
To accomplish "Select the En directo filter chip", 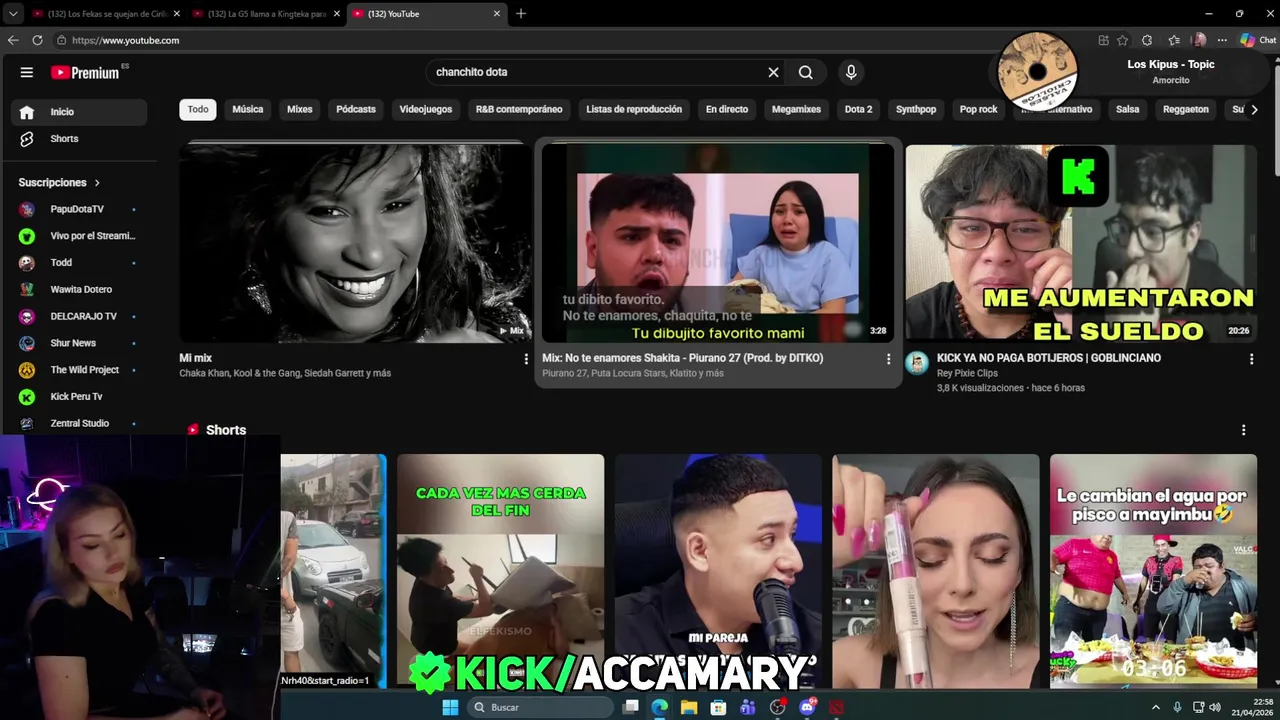I will point(727,109).
